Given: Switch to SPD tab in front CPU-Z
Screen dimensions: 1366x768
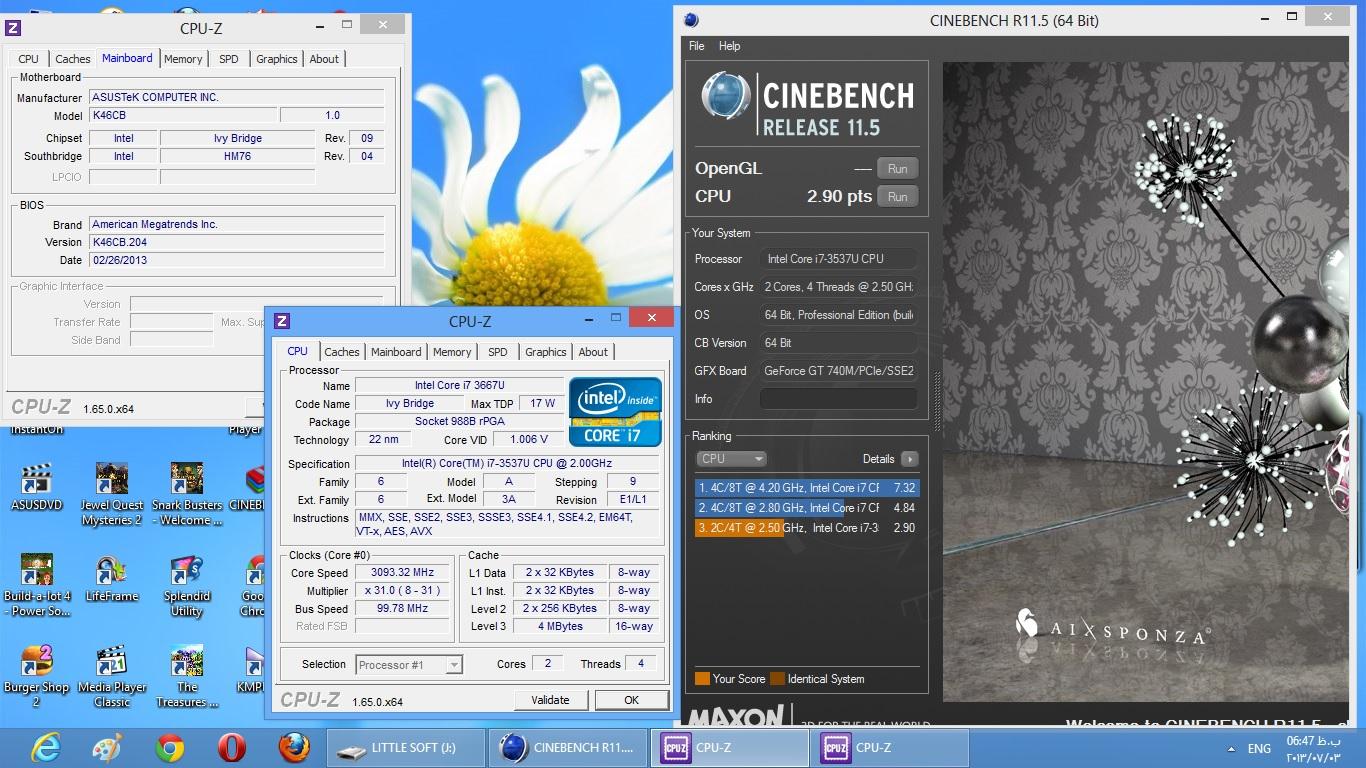Looking at the screenshot, I should coord(498,352).
